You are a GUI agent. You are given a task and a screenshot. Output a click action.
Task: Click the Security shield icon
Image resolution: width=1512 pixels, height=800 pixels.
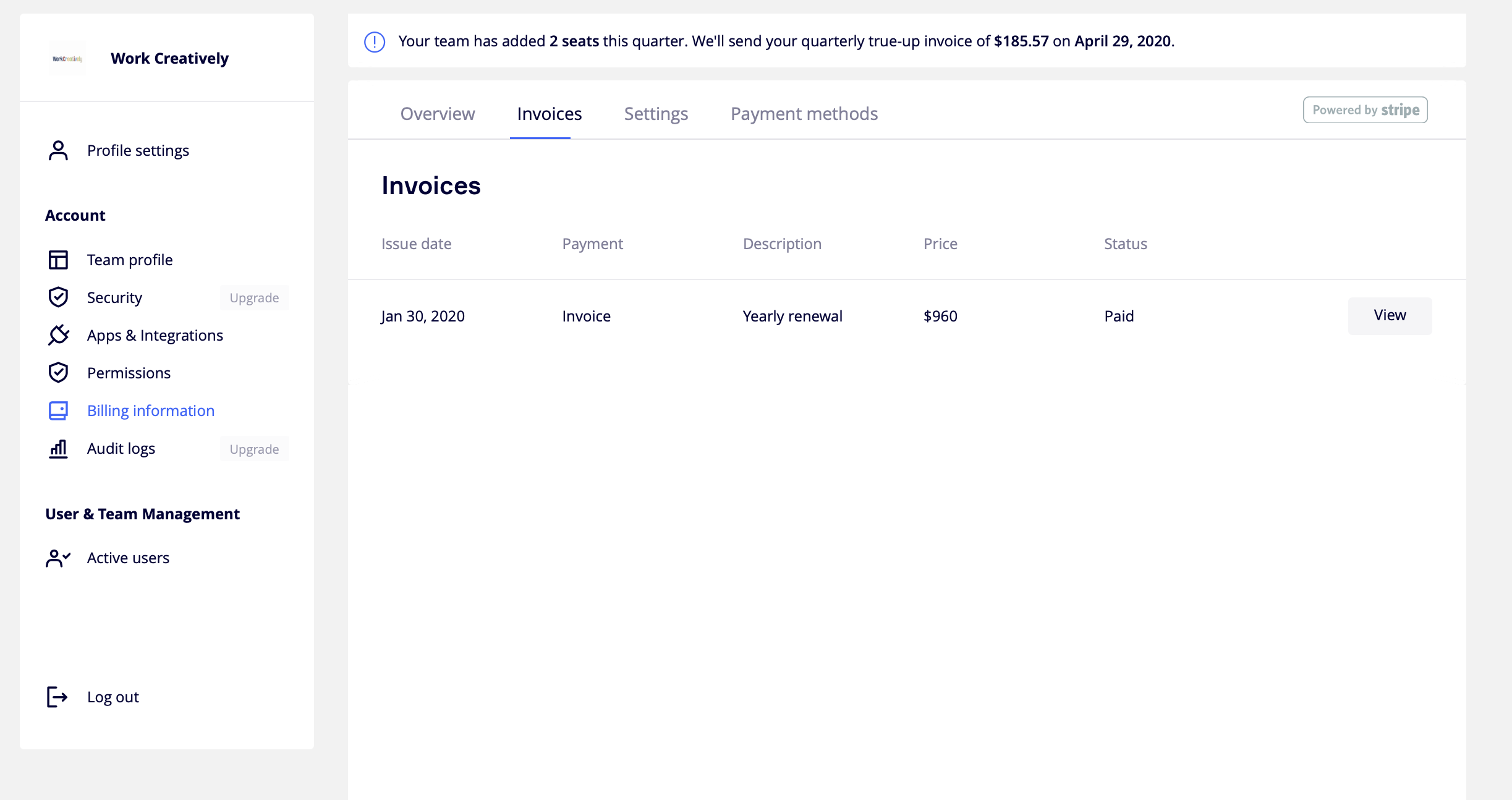click(x=58, y=297)
